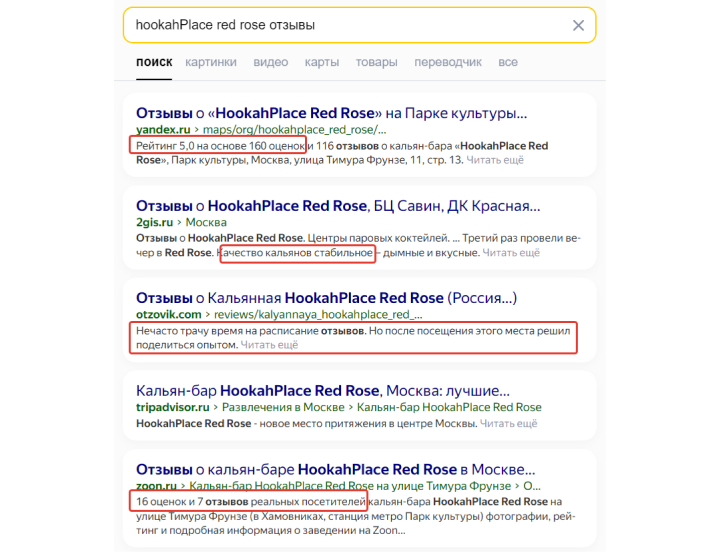Switch to the 'картинки' tab
The width and height of the screenshot is (720, 552).
click(x=211, y=62)
